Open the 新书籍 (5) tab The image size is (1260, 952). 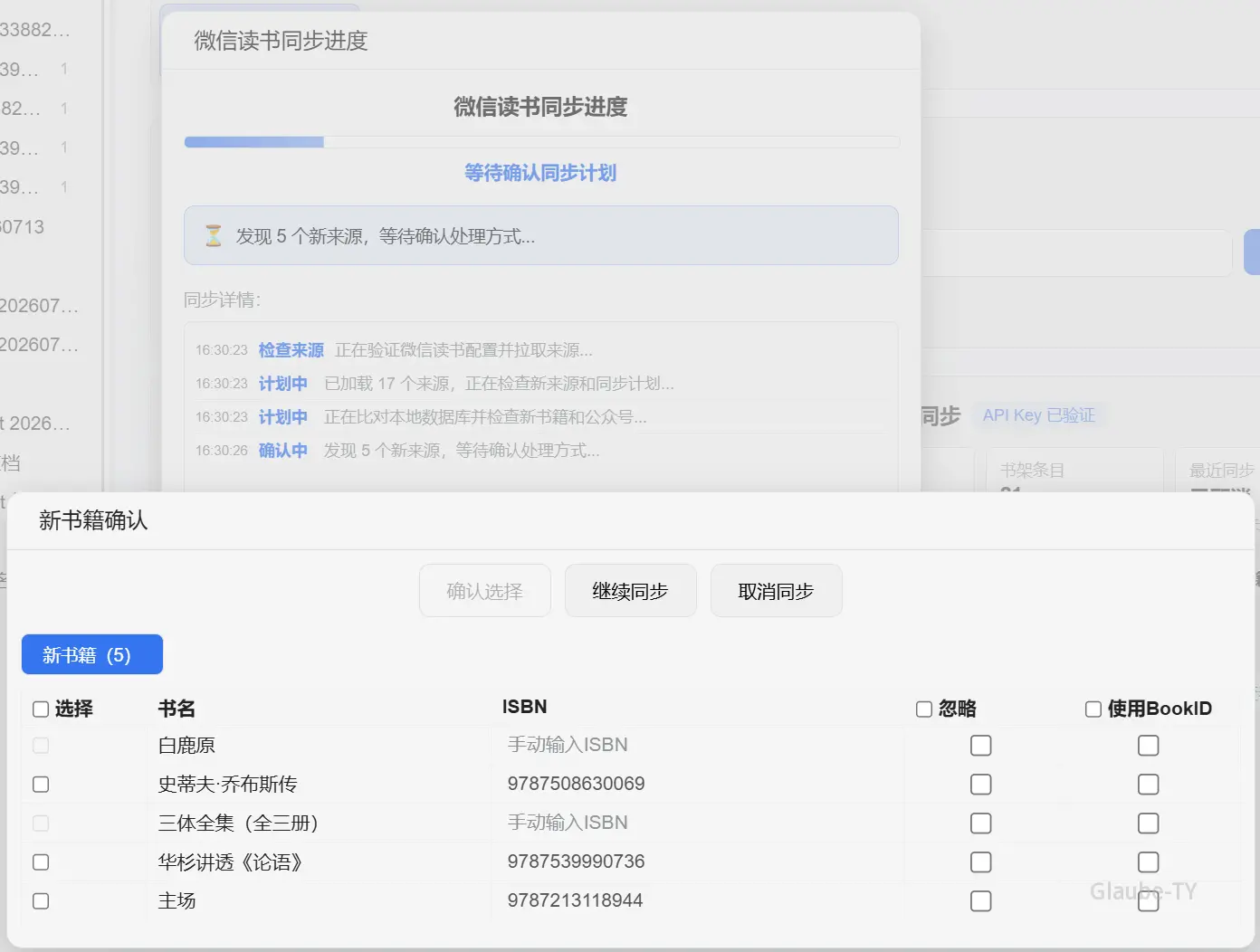[92, 654]
